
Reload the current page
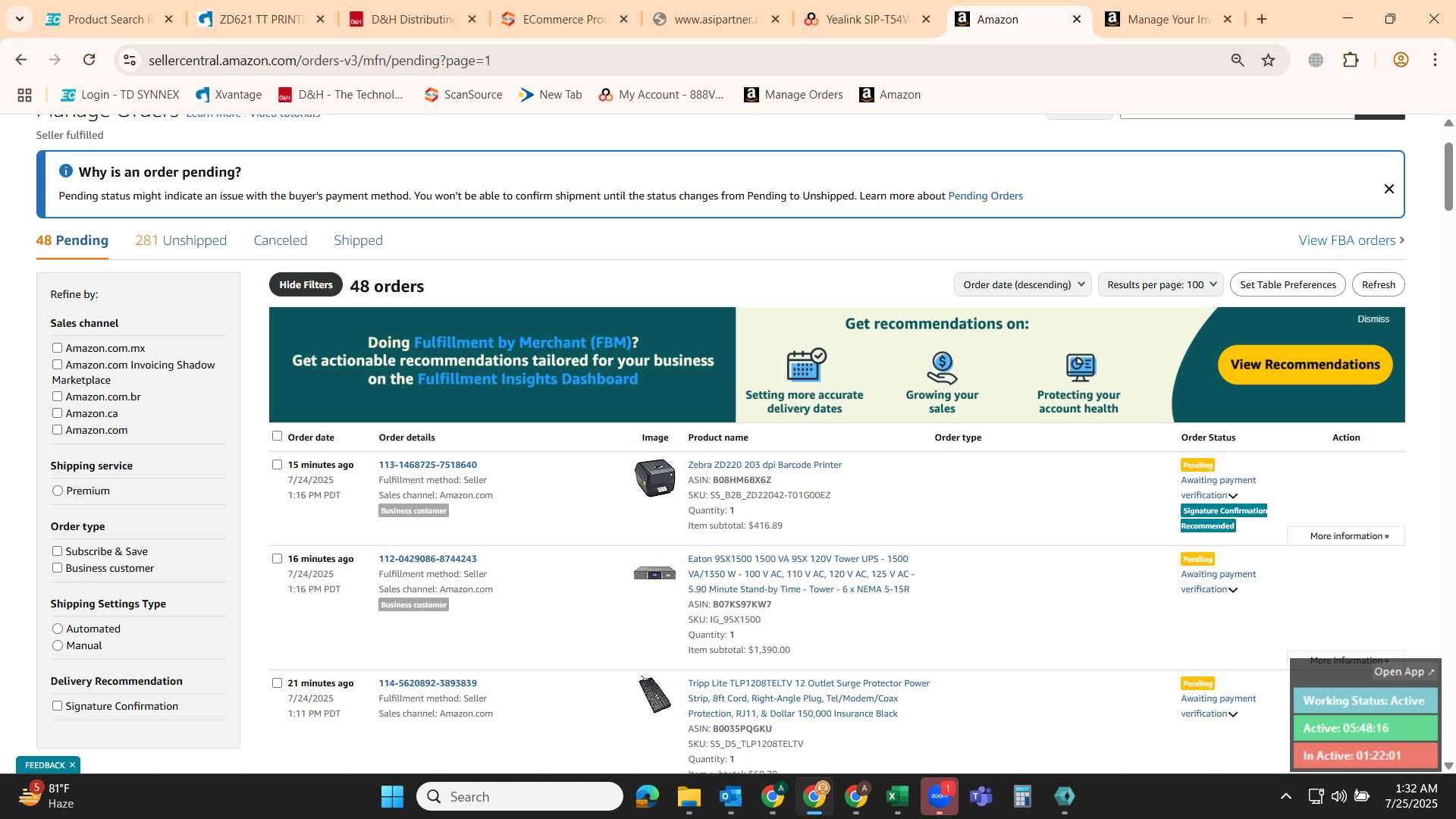[89, 60]
